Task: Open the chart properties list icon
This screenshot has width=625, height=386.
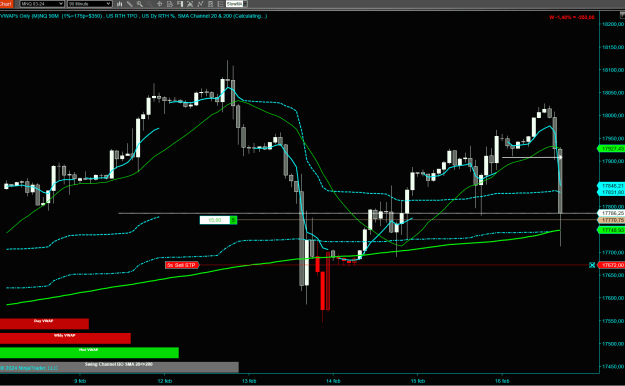Action: (220, 4)
